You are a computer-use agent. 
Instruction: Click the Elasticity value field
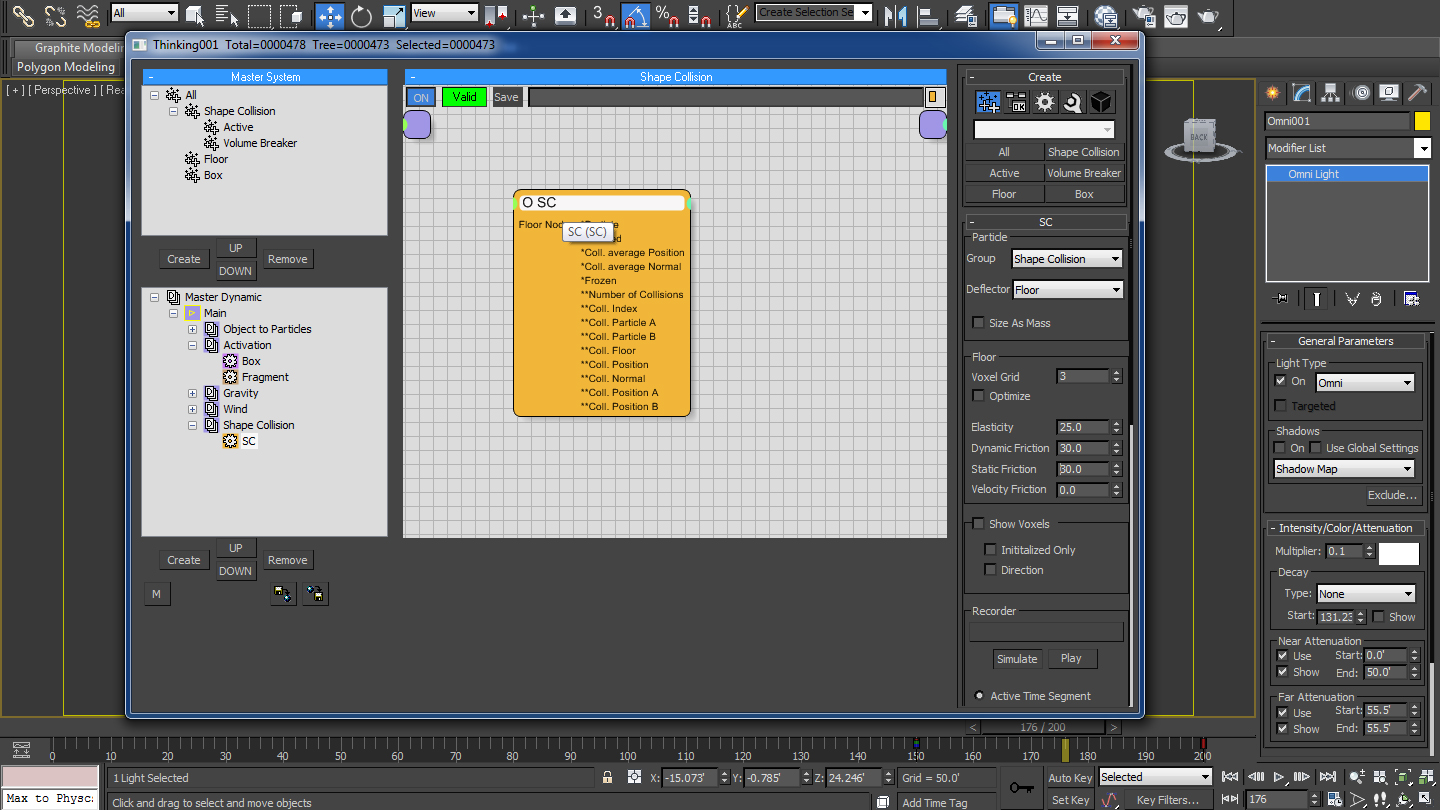[x=1083, y=427]
